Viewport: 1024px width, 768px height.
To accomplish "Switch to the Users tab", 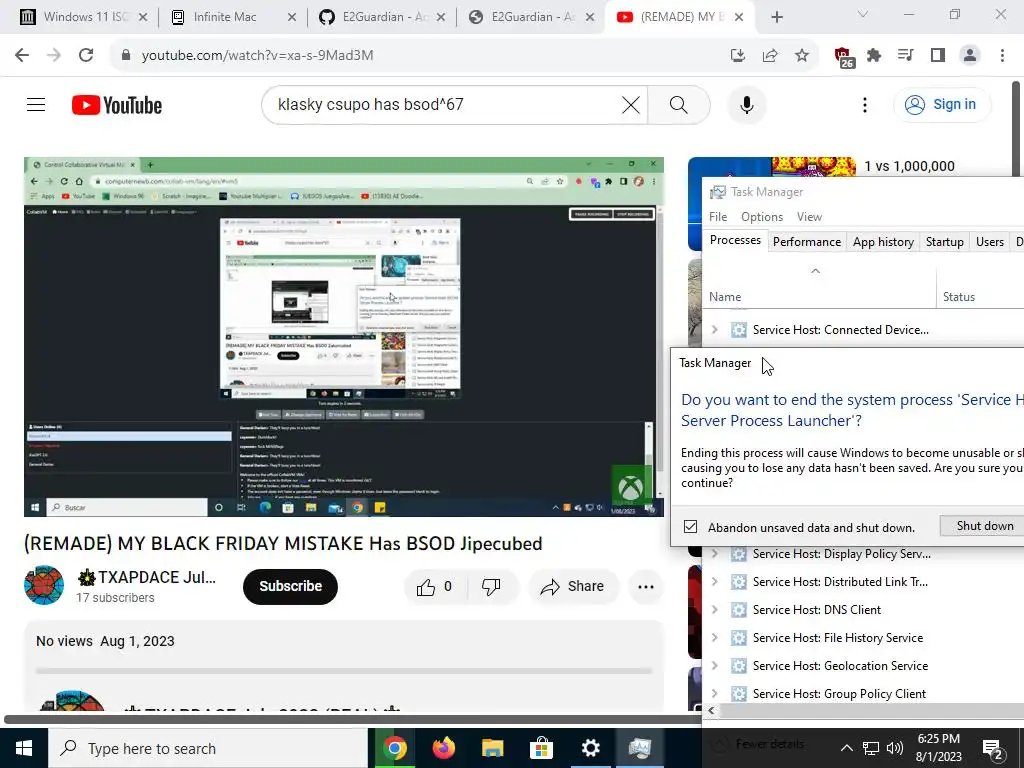I will [x=989, y=242].
